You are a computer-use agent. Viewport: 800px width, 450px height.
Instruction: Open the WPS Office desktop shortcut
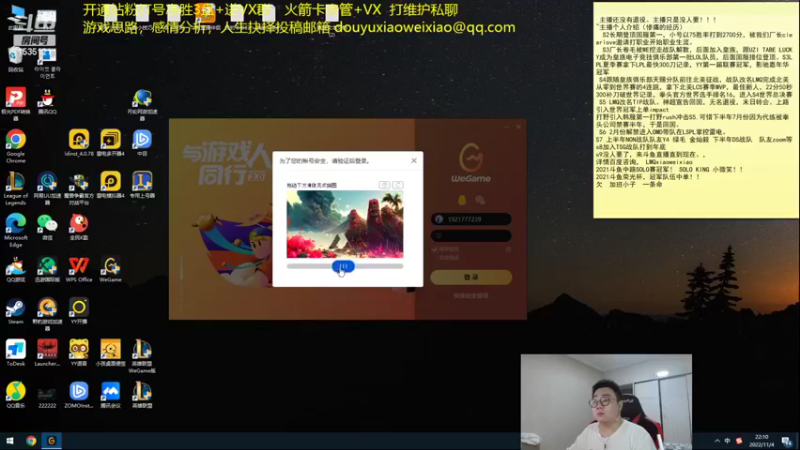[x=79, y=269]
